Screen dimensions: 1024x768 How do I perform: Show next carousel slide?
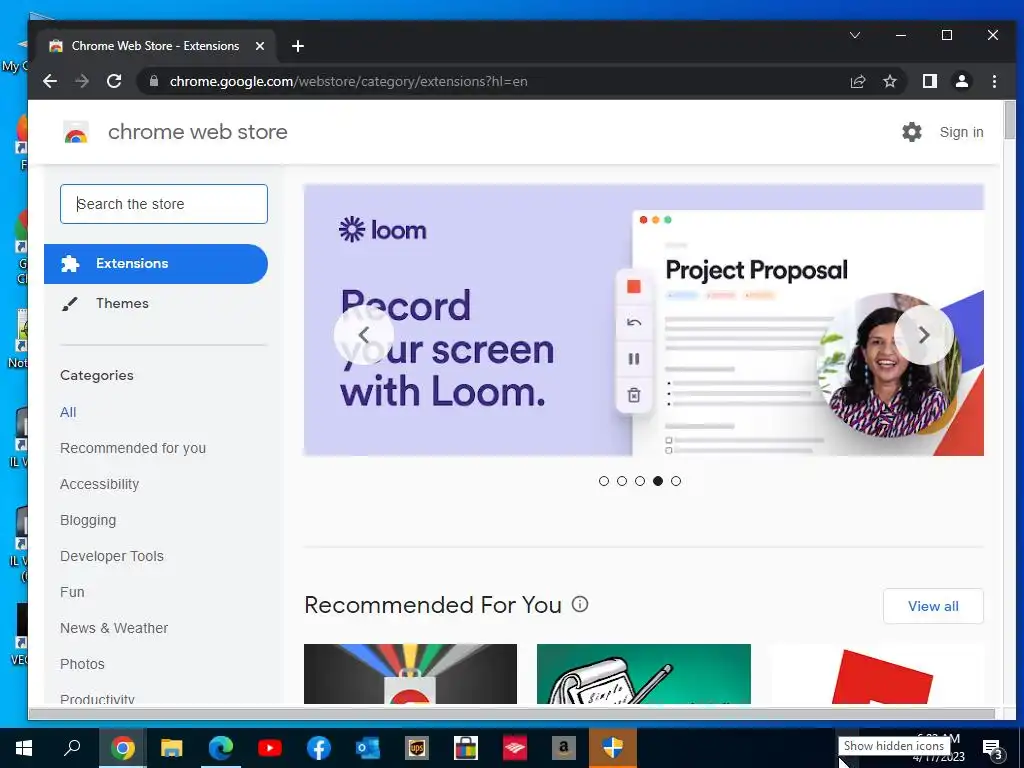coord(923,335)
